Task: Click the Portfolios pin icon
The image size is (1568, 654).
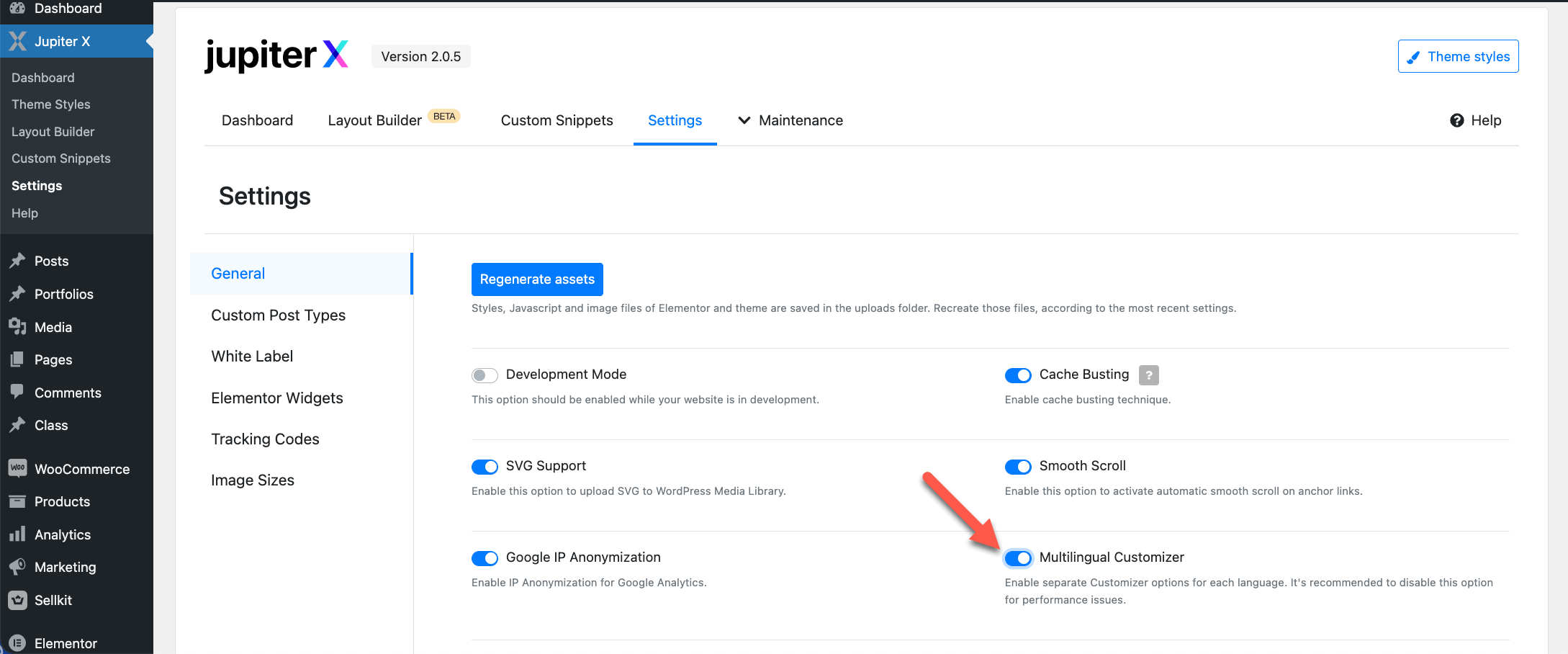Action: coord(18,294)
